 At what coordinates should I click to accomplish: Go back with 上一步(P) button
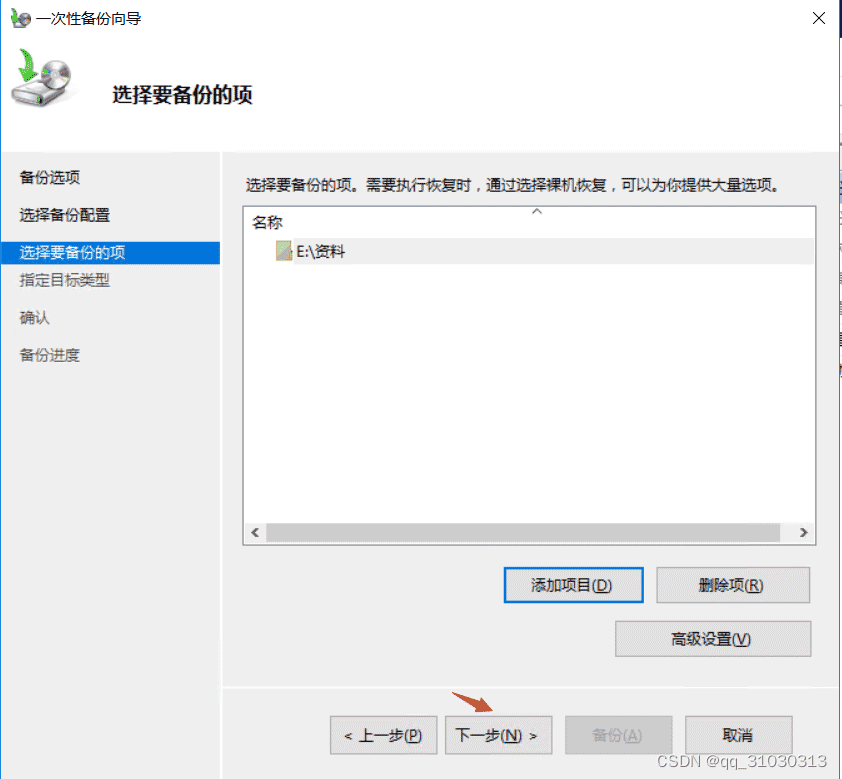click(383, 735)
